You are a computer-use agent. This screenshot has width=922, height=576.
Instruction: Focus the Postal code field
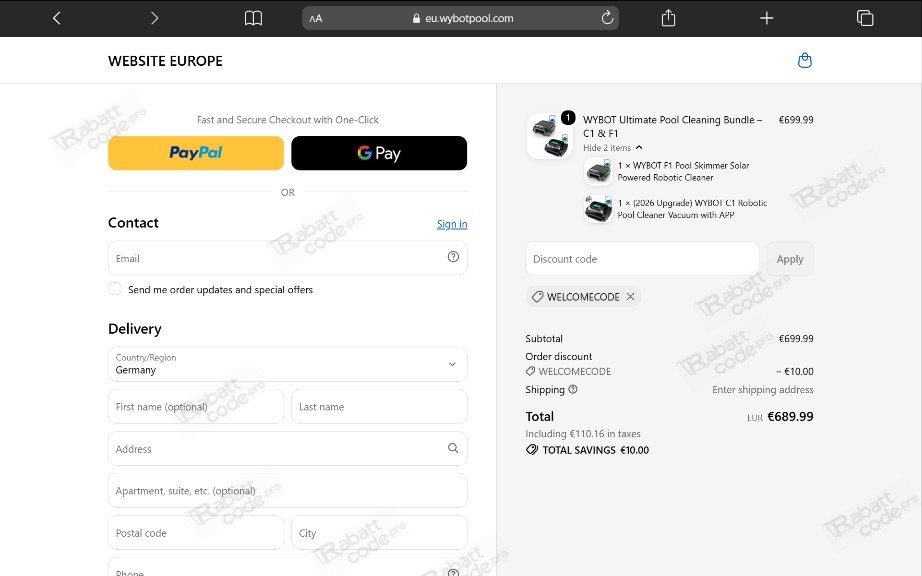click(196, 533)
